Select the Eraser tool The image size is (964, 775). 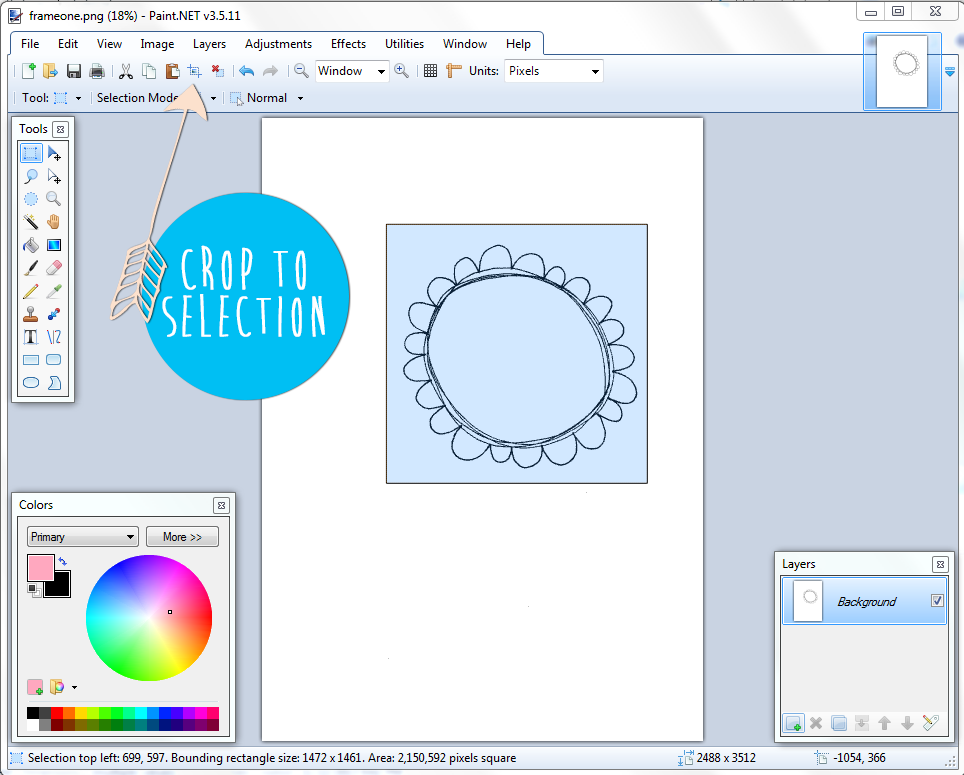coord(53,267)
